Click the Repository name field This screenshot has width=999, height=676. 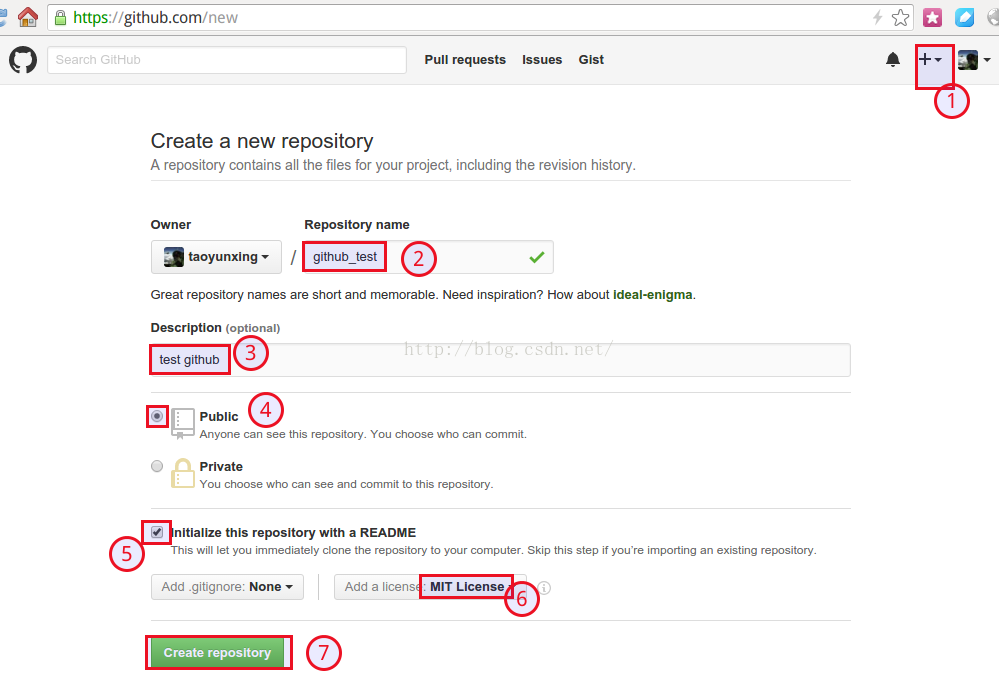428,257
